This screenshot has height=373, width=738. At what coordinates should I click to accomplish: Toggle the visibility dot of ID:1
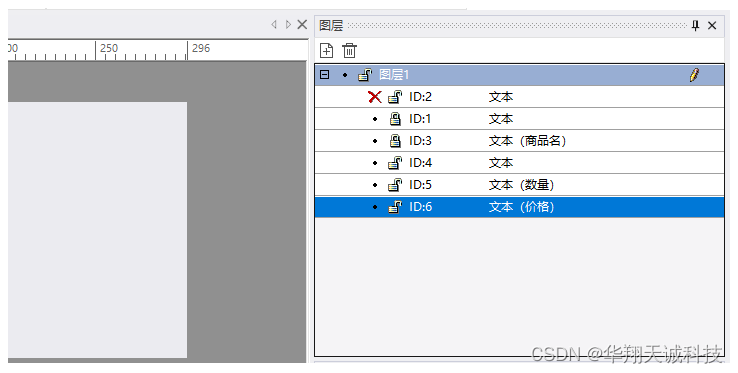pos(375,119)
